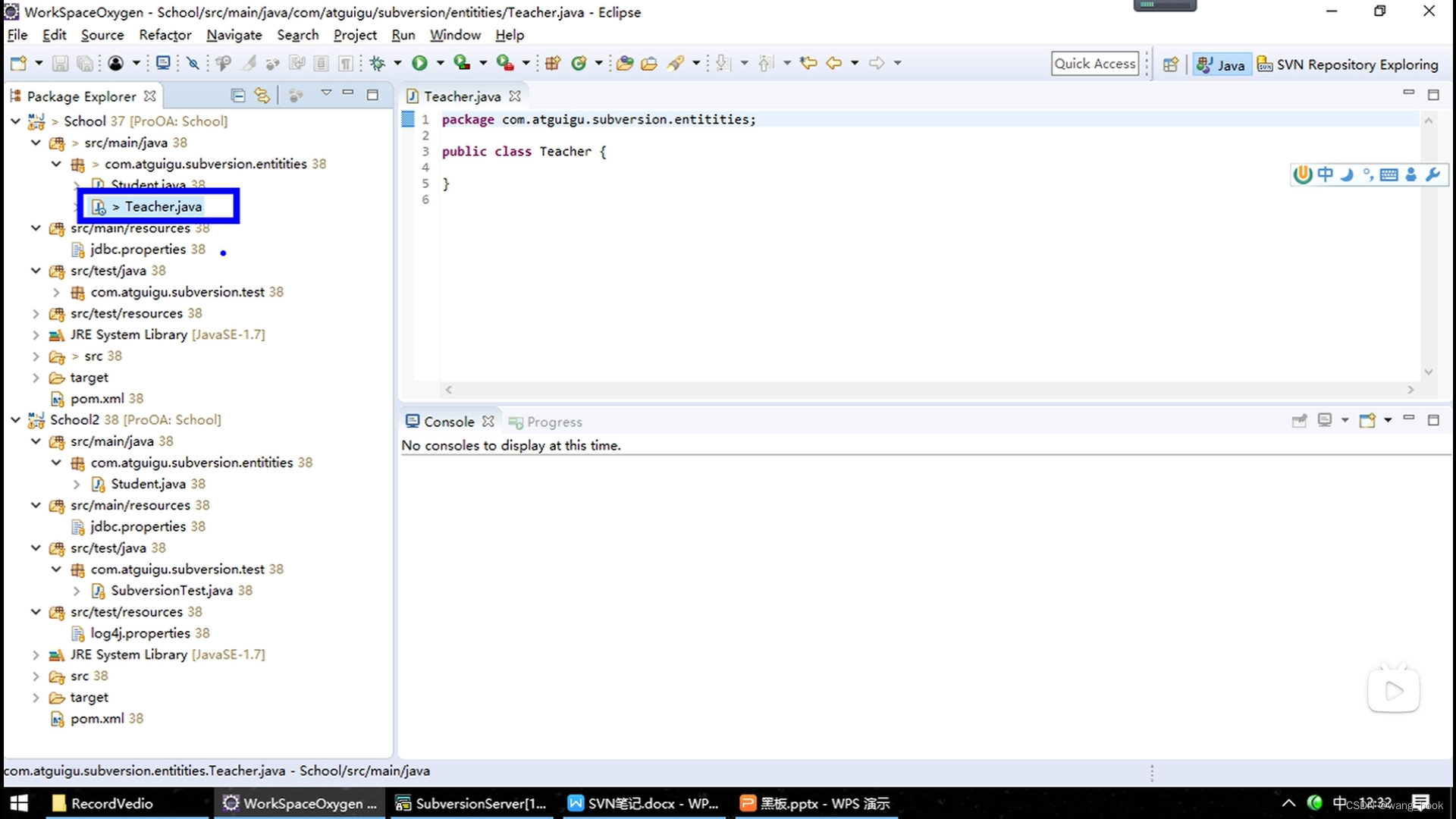Maximize the Console view panel
The image size is (1456, 819).
click(1433, 419)
